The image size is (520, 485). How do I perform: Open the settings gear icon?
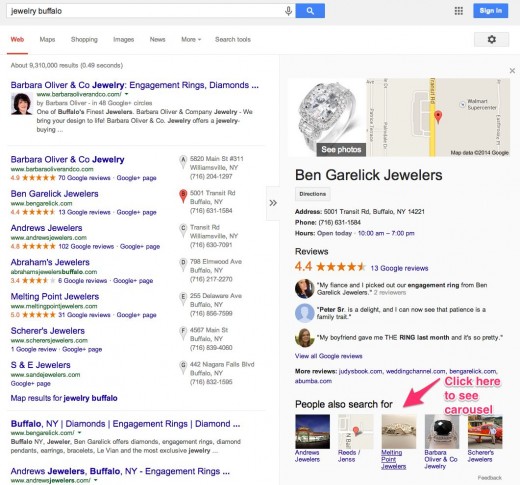point(491,39)
